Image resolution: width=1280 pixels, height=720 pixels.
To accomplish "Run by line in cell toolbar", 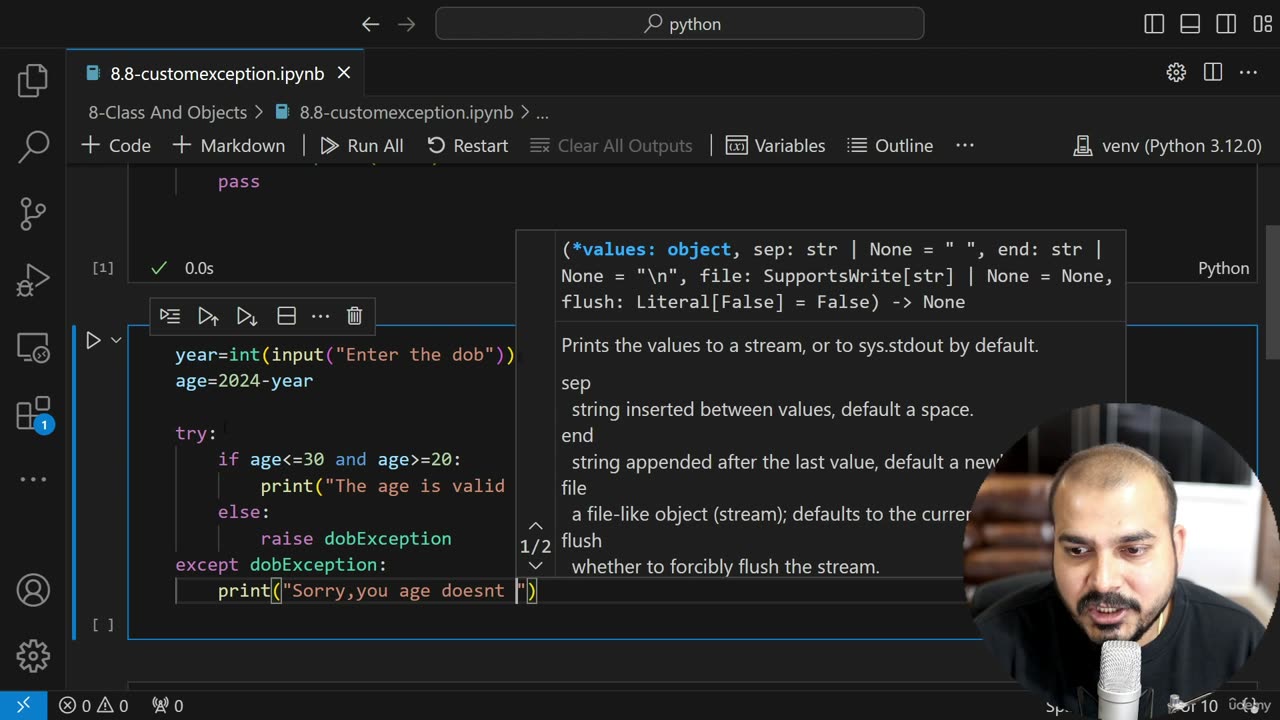I will [x=170, y=316].
